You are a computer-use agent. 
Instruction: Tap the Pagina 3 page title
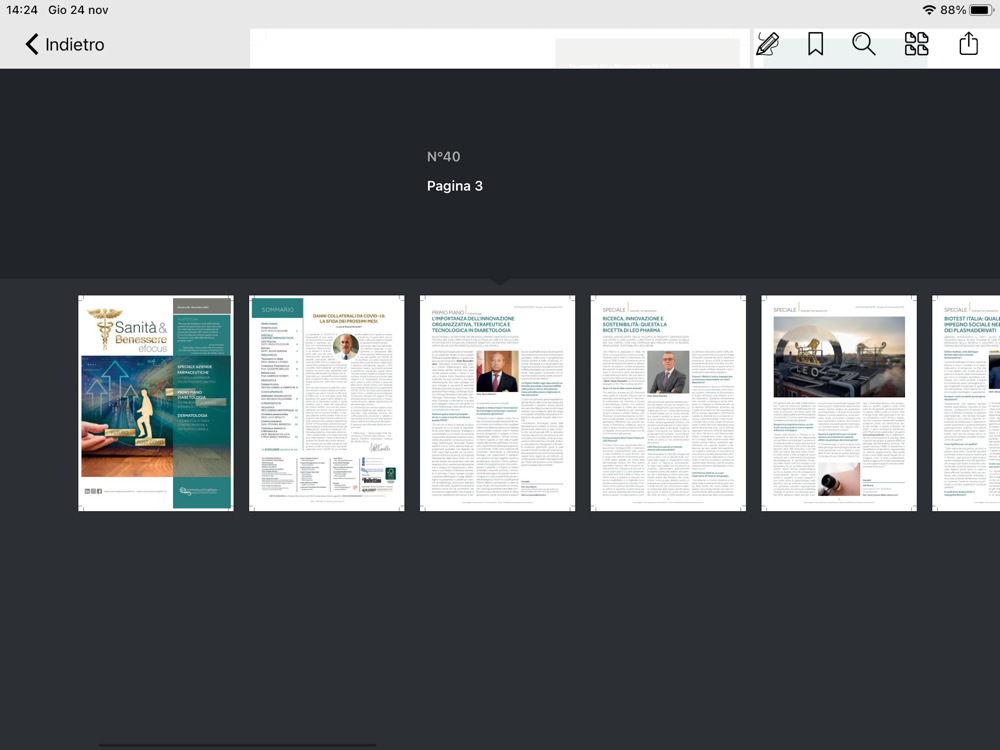[455, 186]
